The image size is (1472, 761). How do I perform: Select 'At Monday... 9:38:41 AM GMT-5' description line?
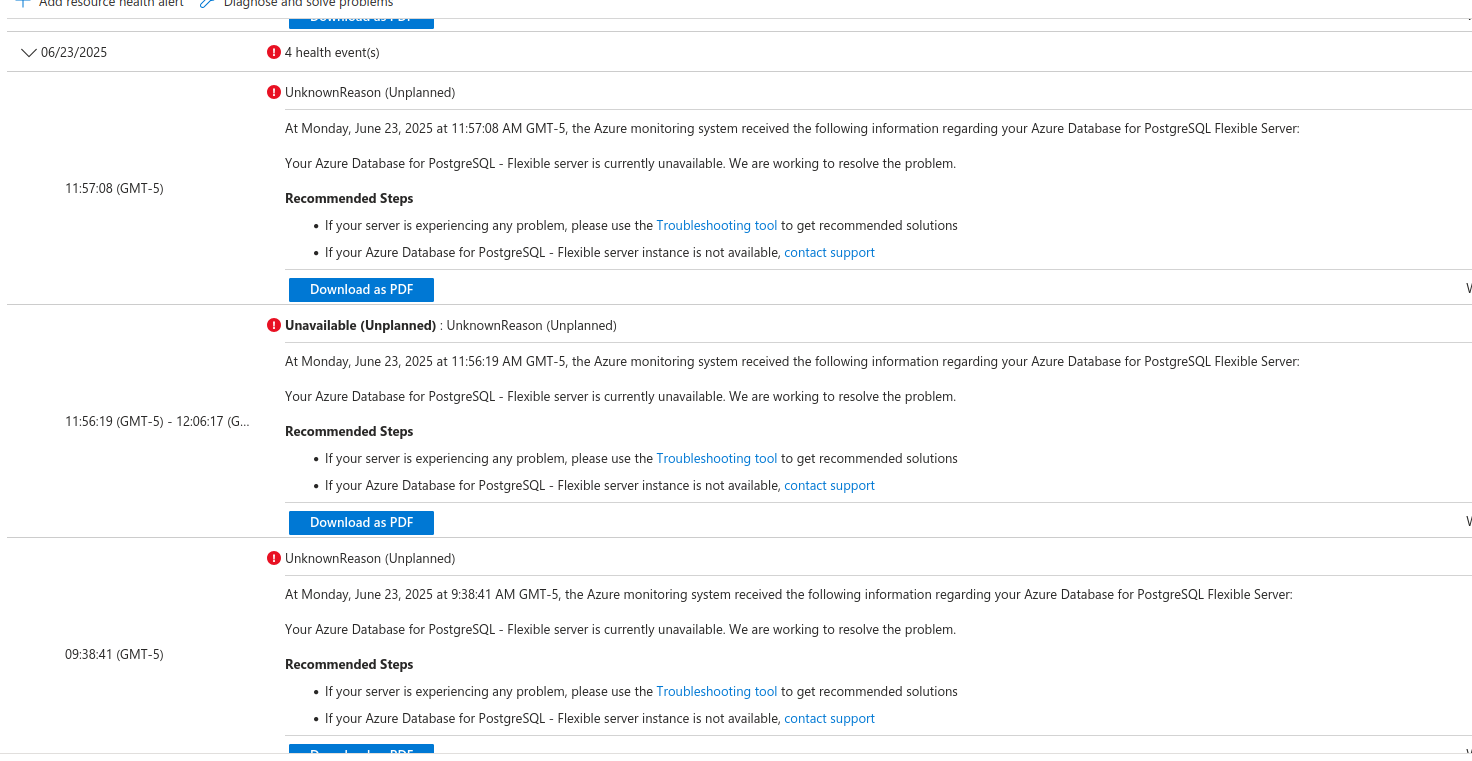[789, 594]
